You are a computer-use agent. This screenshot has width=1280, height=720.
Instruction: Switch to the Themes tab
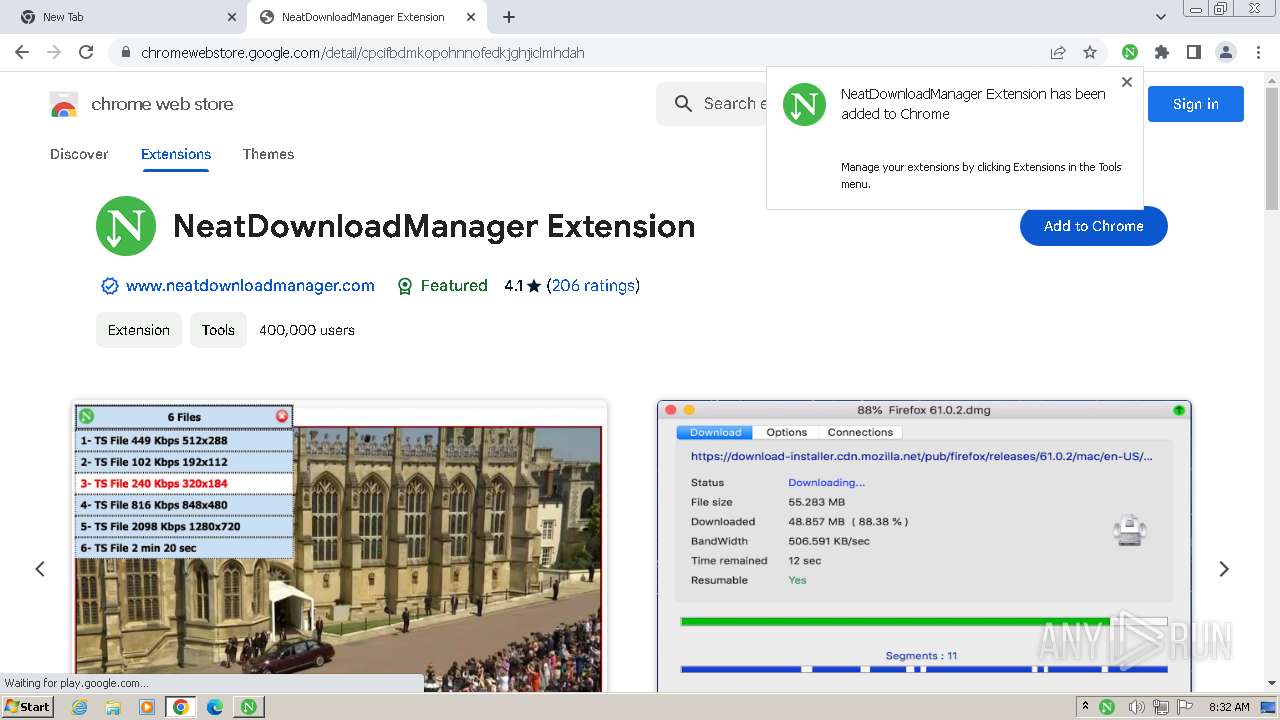[268, 154]
